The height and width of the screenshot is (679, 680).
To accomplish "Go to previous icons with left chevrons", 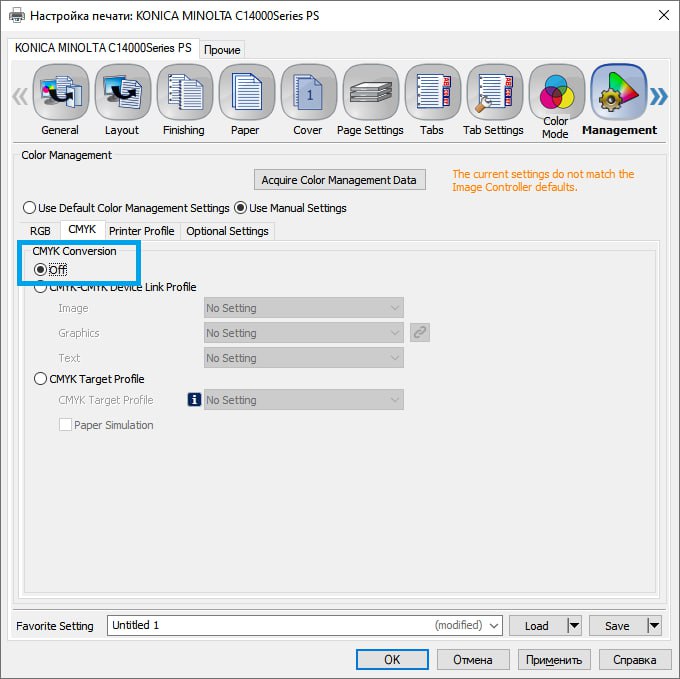I will [x=20, y=96].
